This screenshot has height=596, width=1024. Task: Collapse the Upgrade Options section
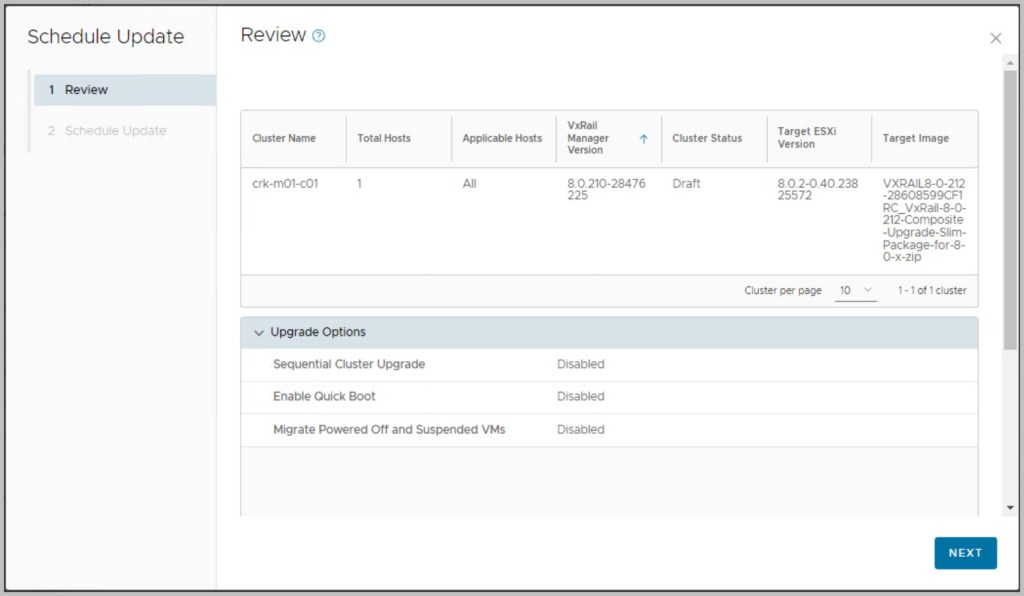point(260,332)
